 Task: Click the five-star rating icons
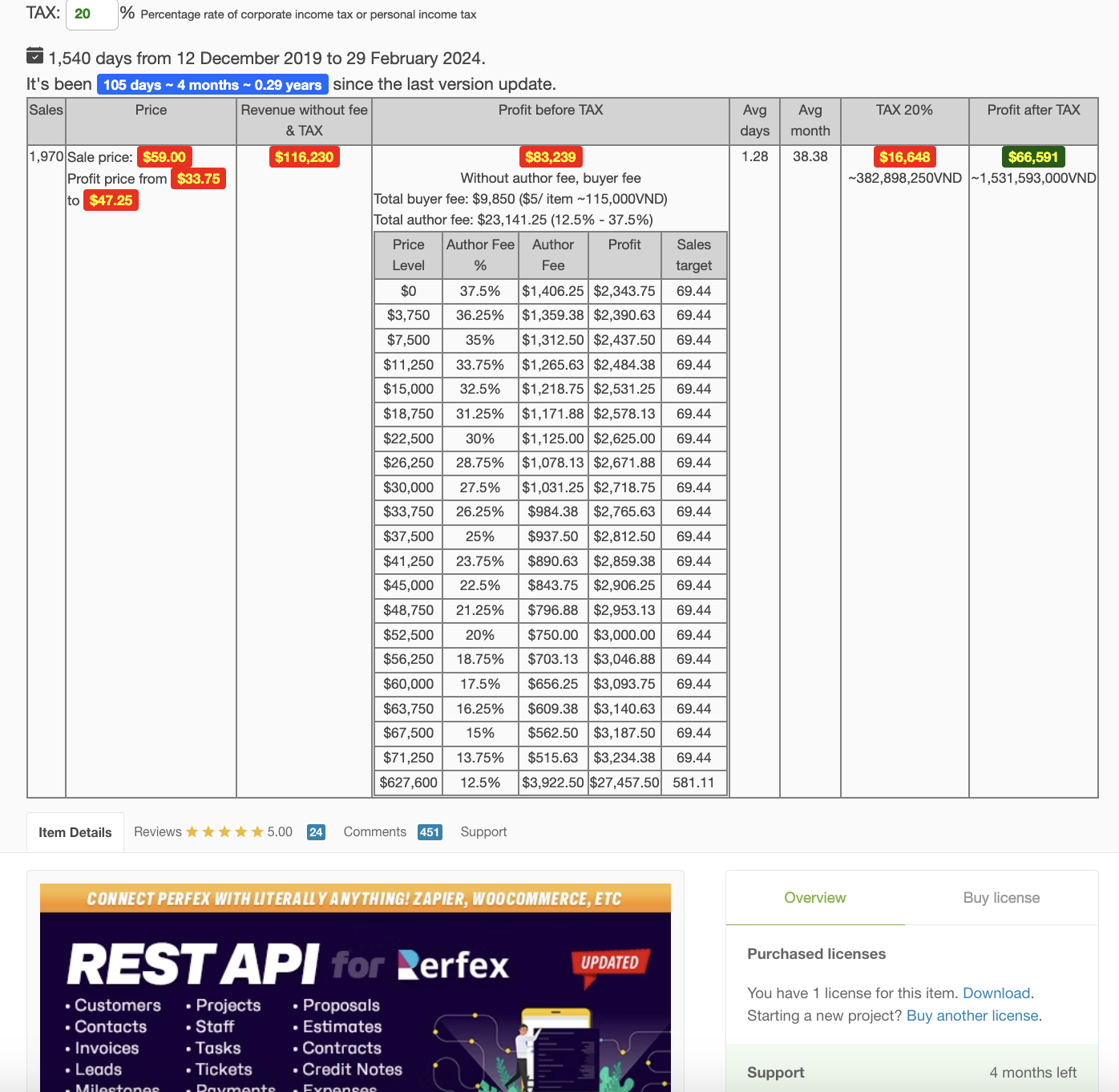pos(224,832)
